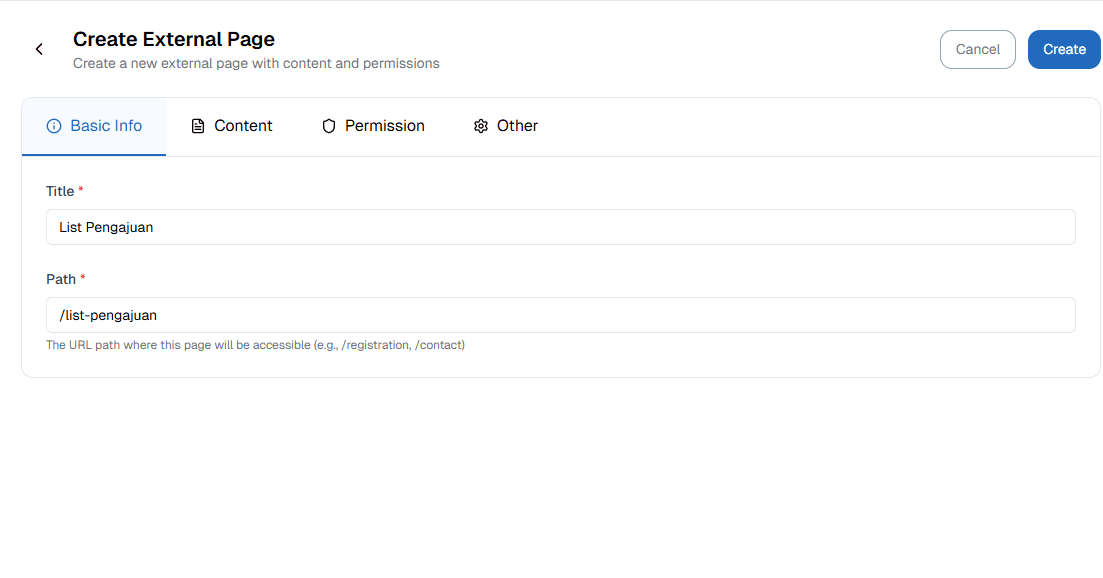Click the shield icon beside Permission

coord(329,126)
